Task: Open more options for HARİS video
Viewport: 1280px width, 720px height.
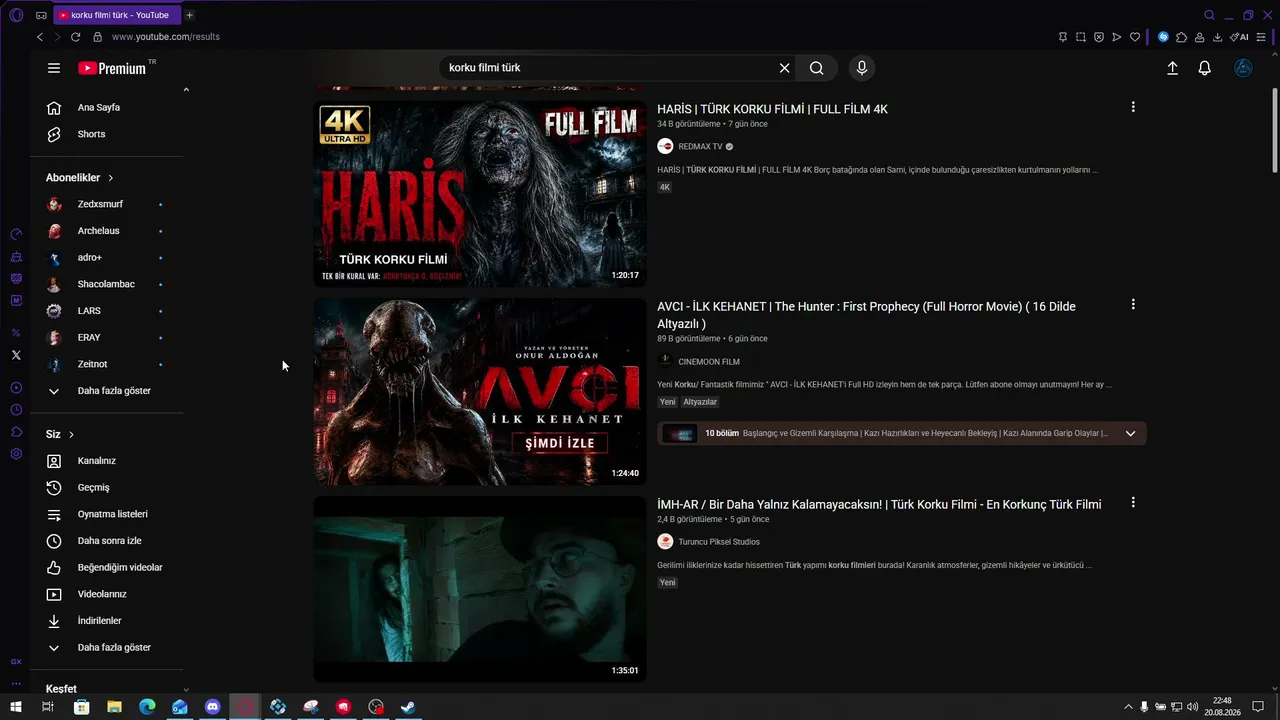Action: pyautogui.click(x=1133, y=107)
